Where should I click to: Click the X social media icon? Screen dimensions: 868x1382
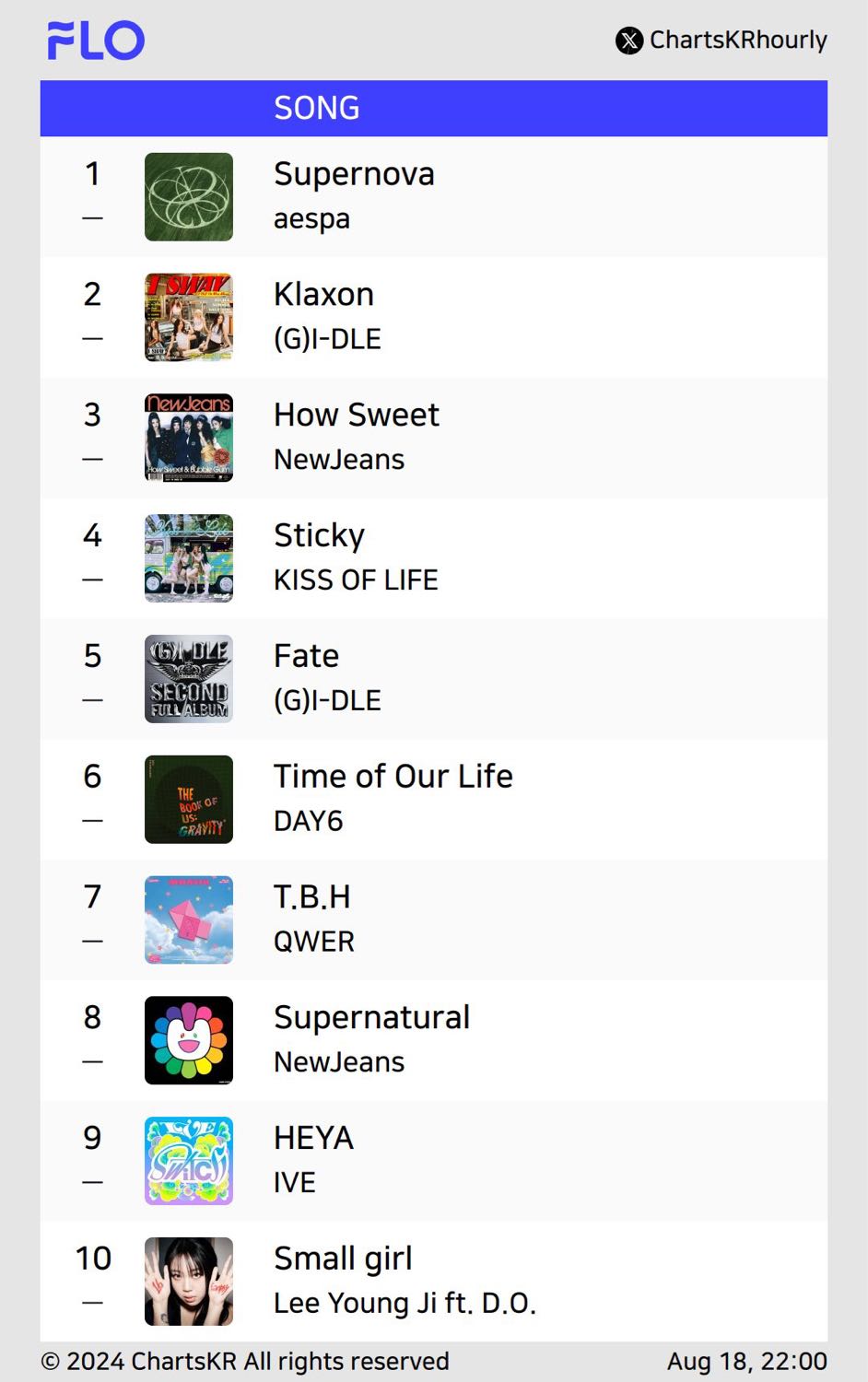[x=629, y=41]
